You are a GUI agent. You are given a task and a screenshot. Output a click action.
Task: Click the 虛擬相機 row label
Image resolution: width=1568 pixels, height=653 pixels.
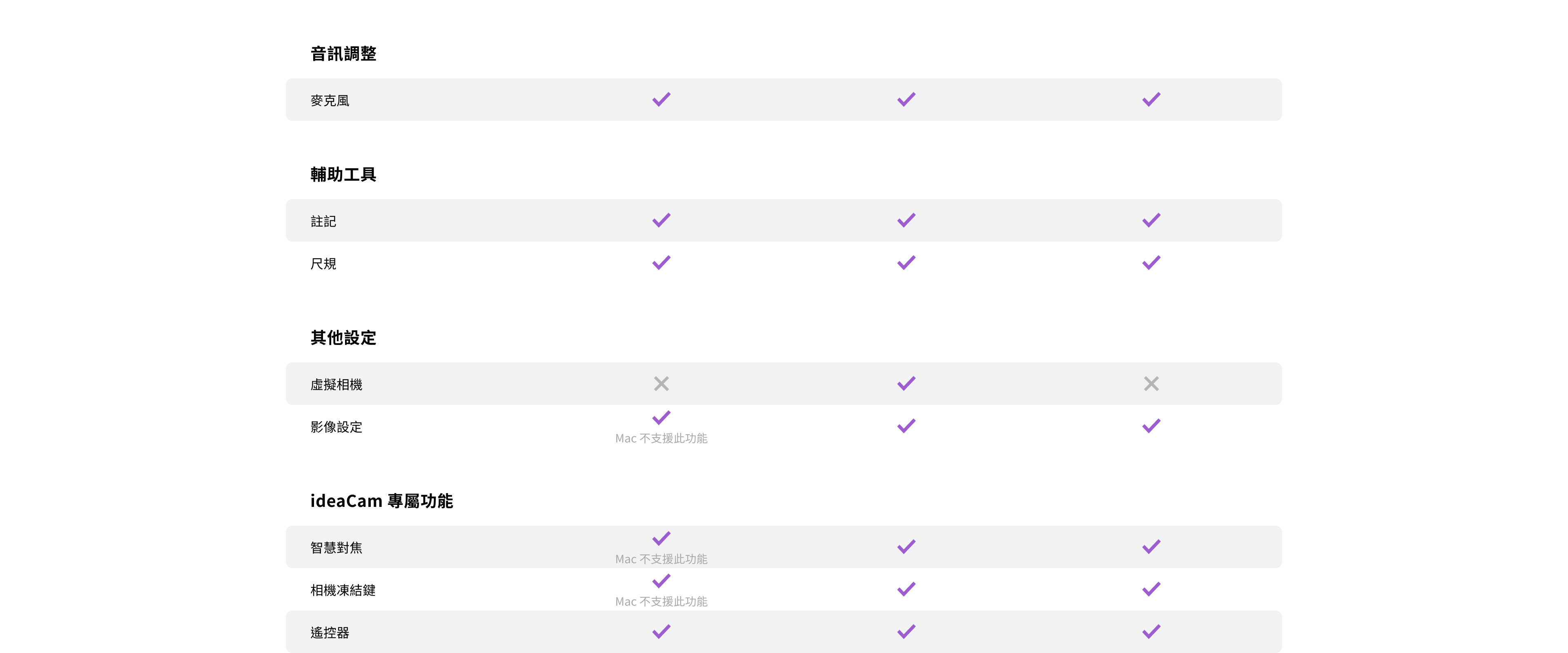click(336, 384)
